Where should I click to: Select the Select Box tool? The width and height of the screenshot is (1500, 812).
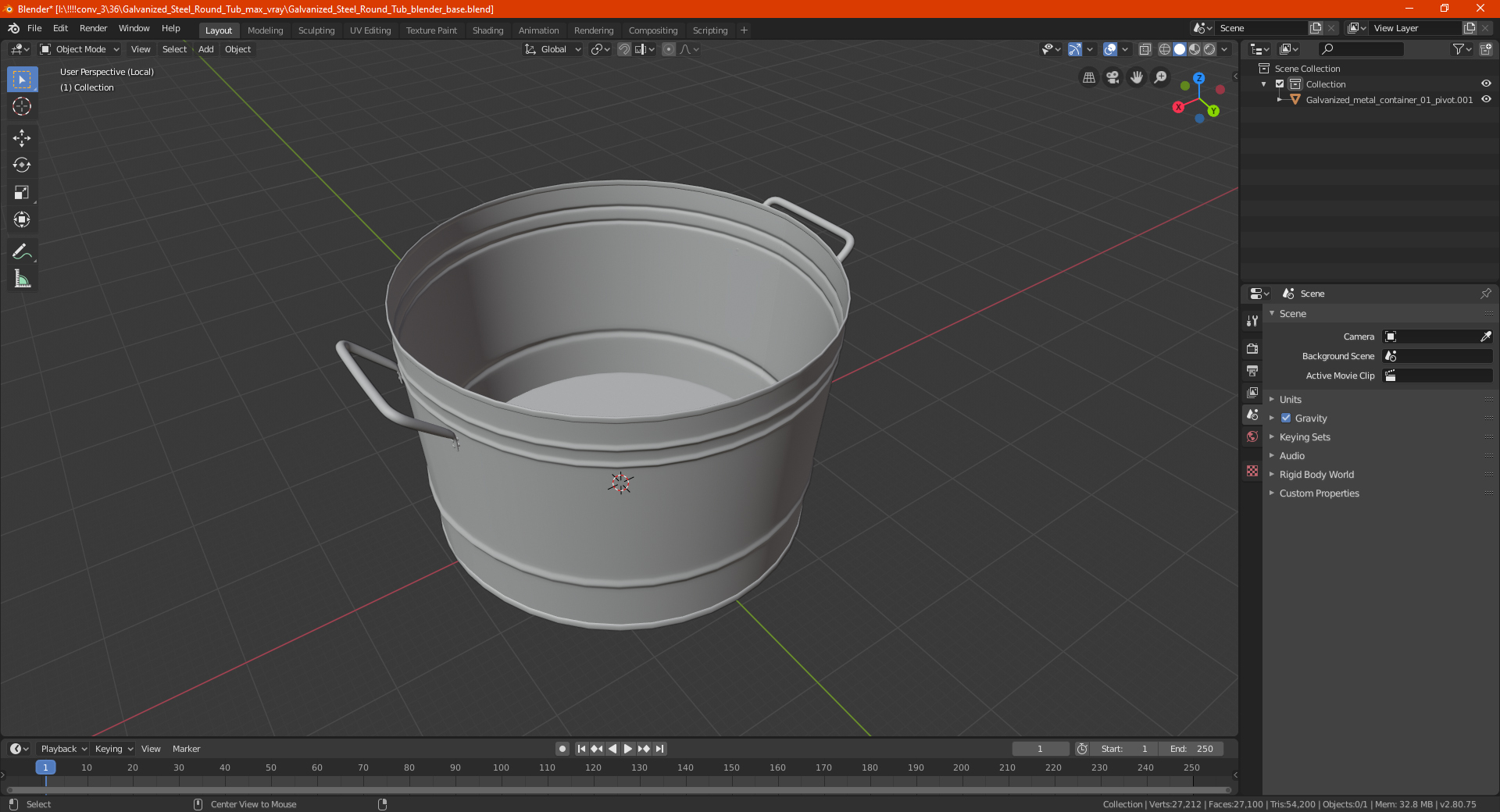click(x=22, y=80)
